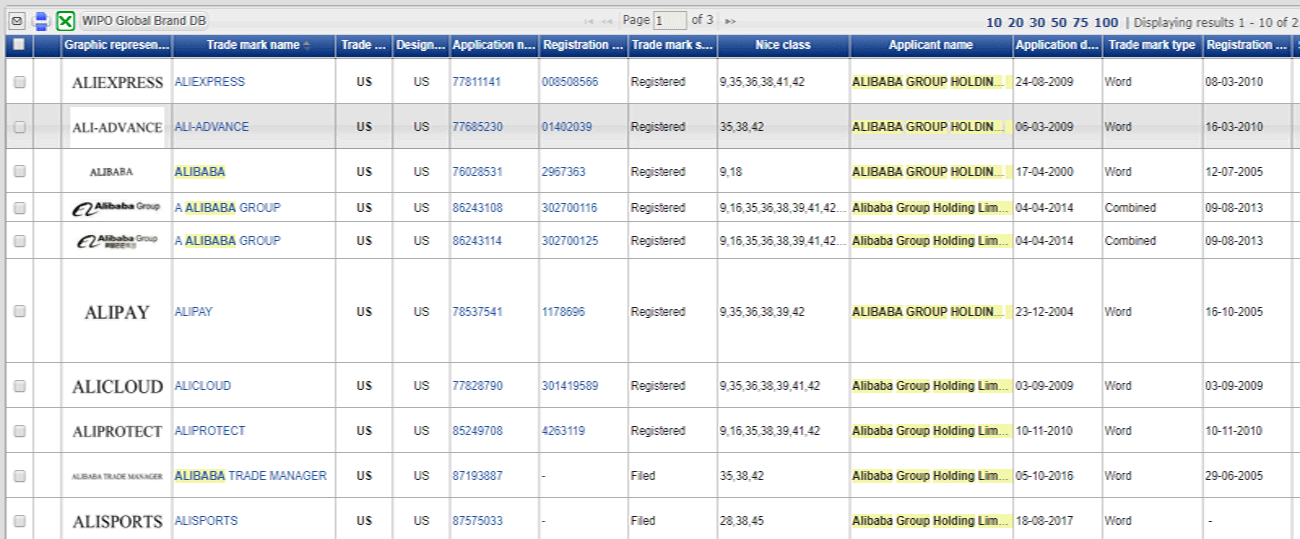1300x539 pixels.
Task: Export results with the green Excel icon
Action: [x=65, y=20]
